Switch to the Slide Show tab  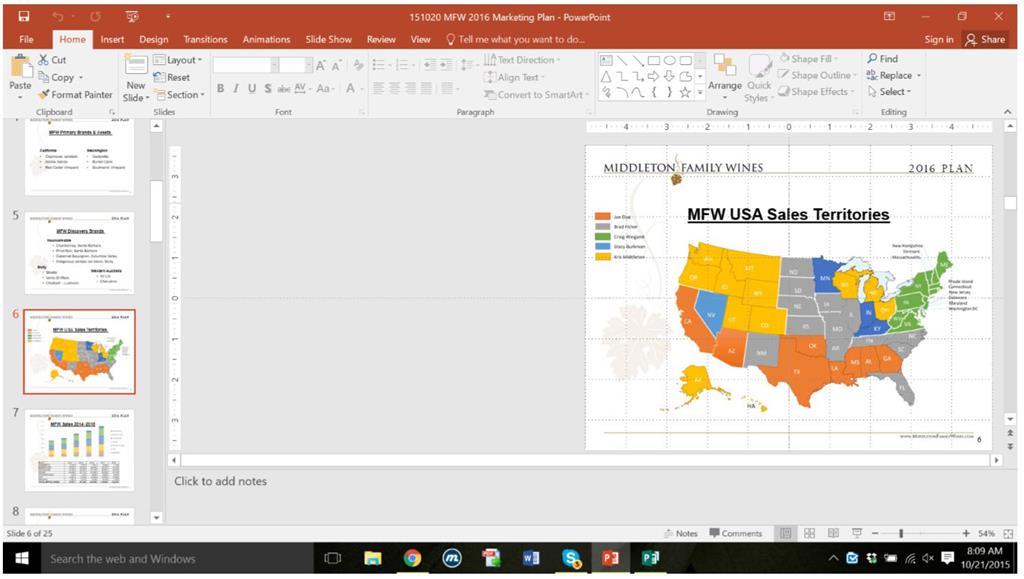328,39
